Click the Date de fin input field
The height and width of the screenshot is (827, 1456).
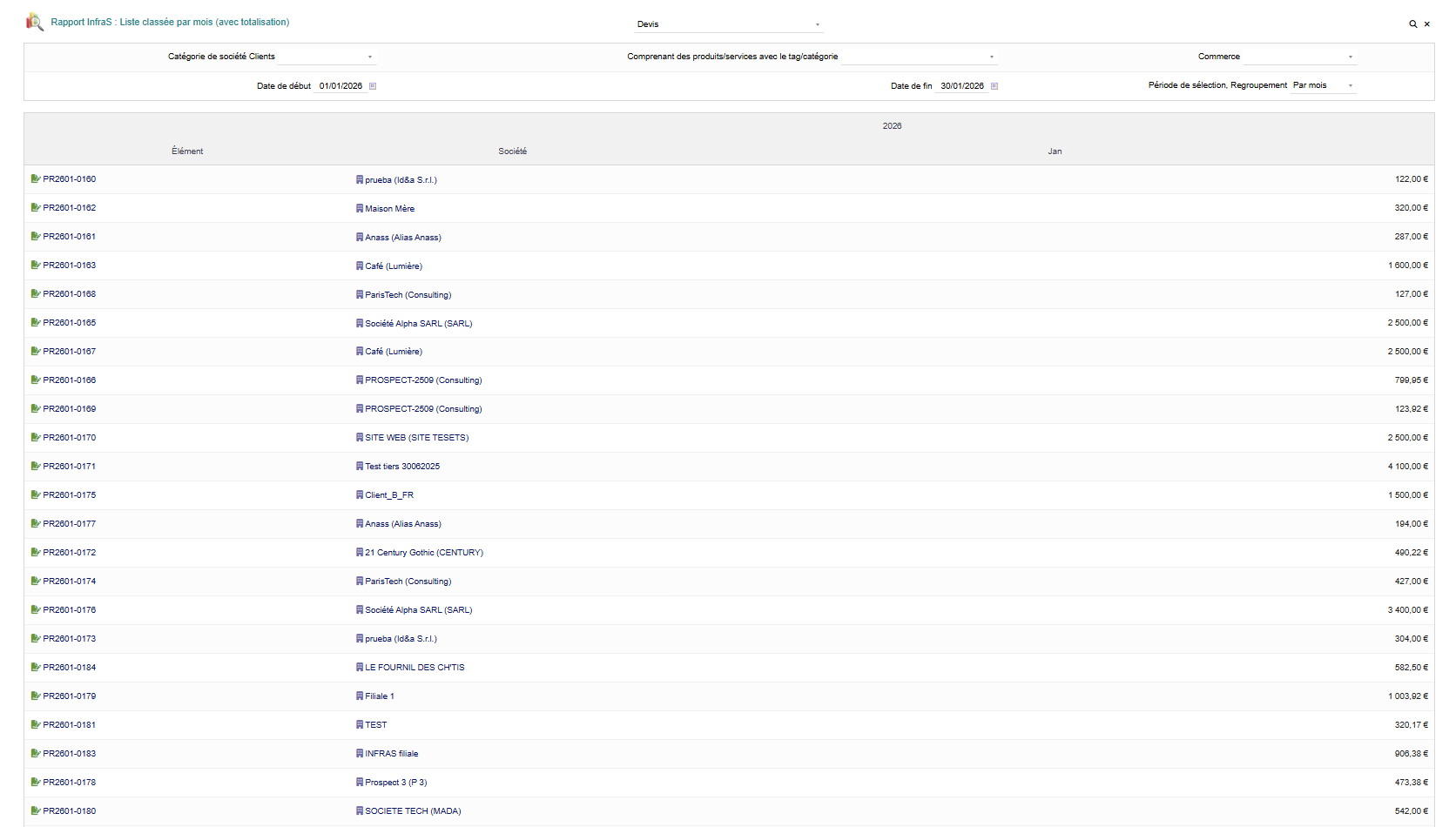pos(961,86)
